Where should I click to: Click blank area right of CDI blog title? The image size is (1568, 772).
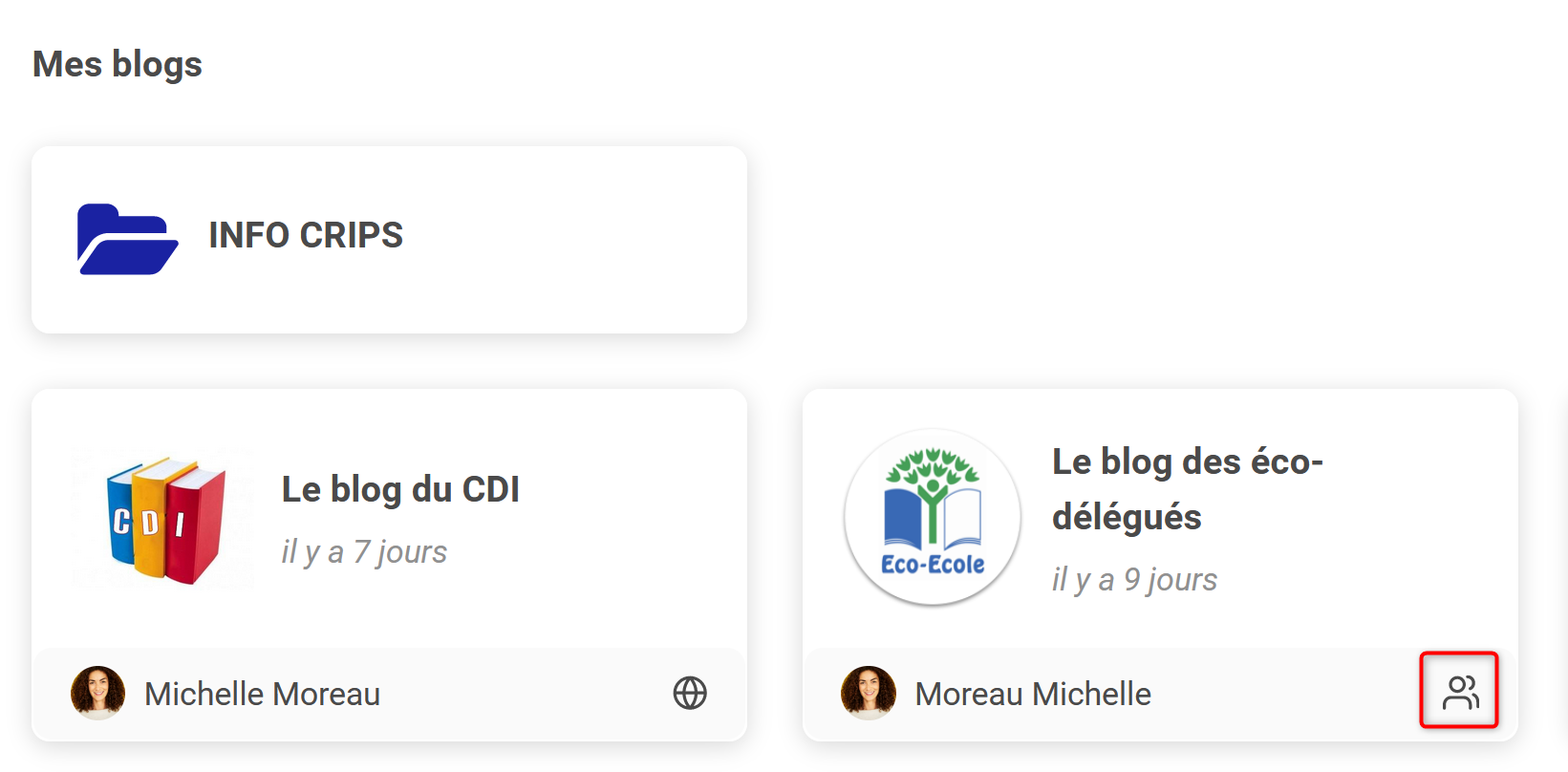[x=631, y=489]
